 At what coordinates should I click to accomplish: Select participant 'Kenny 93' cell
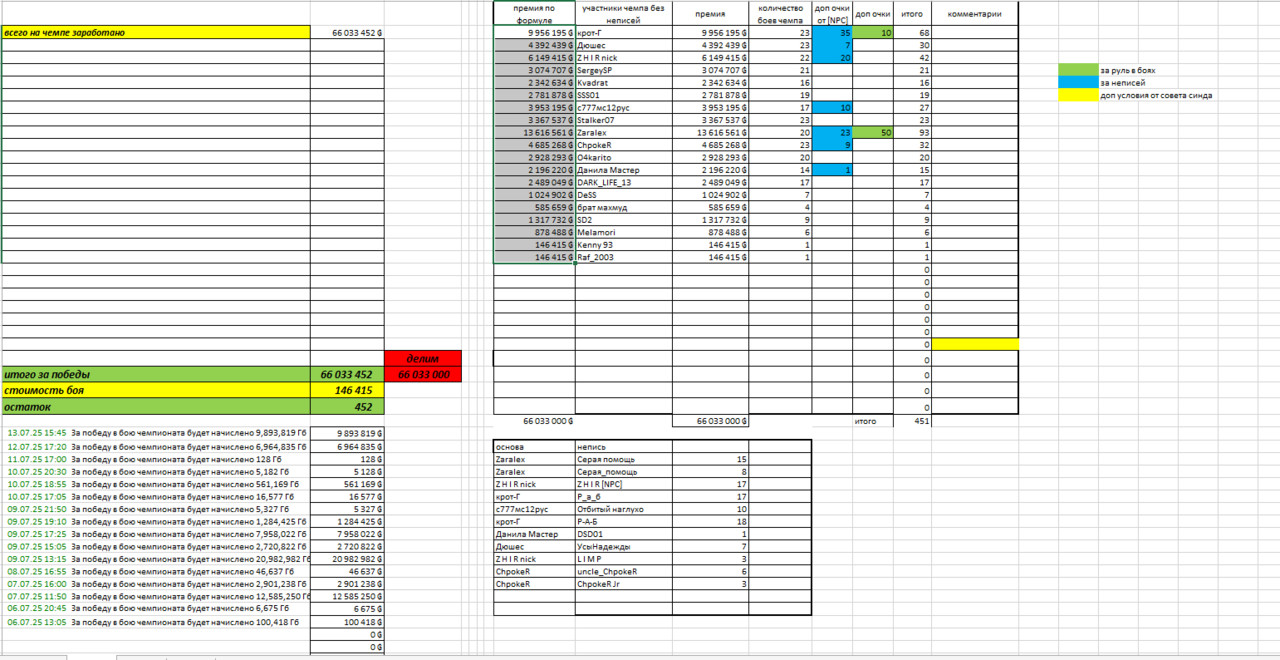(x=623, y=244)
